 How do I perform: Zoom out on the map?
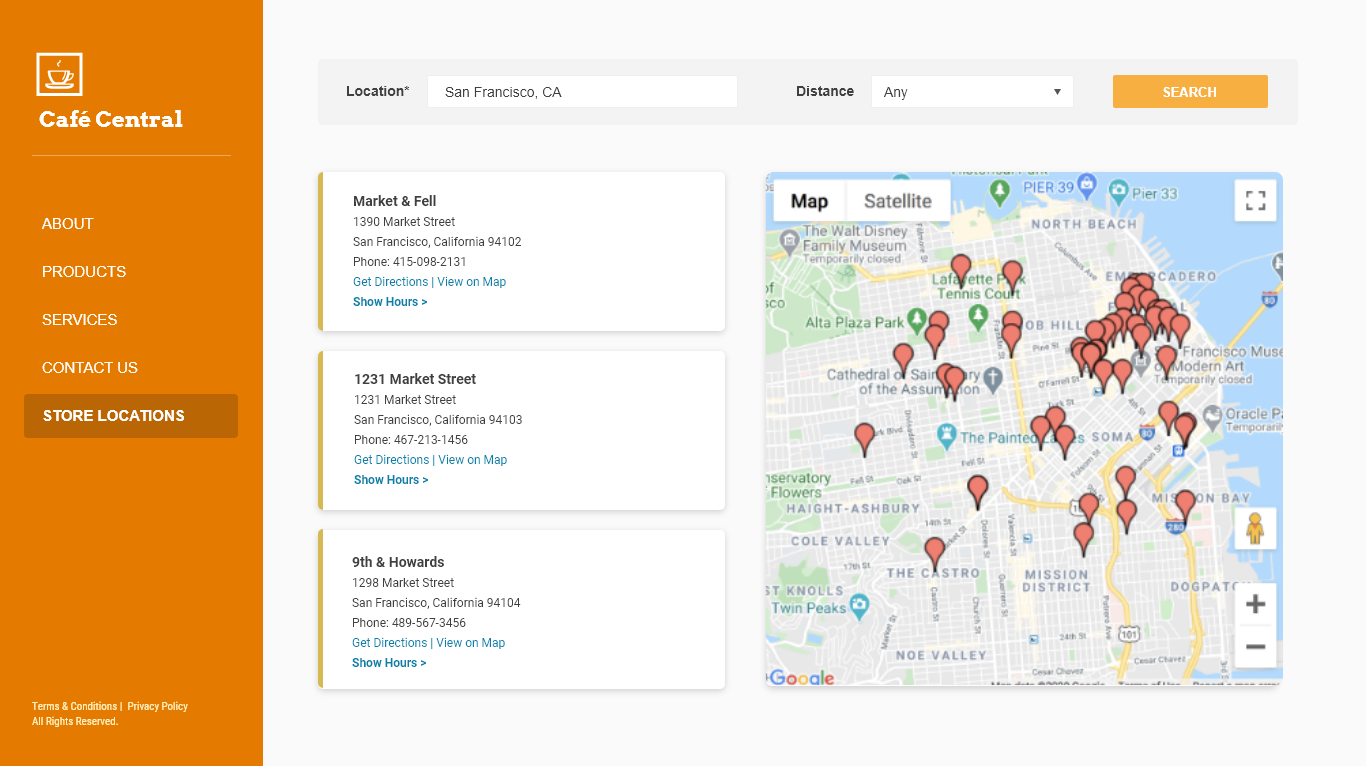pyautogui.click(x=1255, y=647)
